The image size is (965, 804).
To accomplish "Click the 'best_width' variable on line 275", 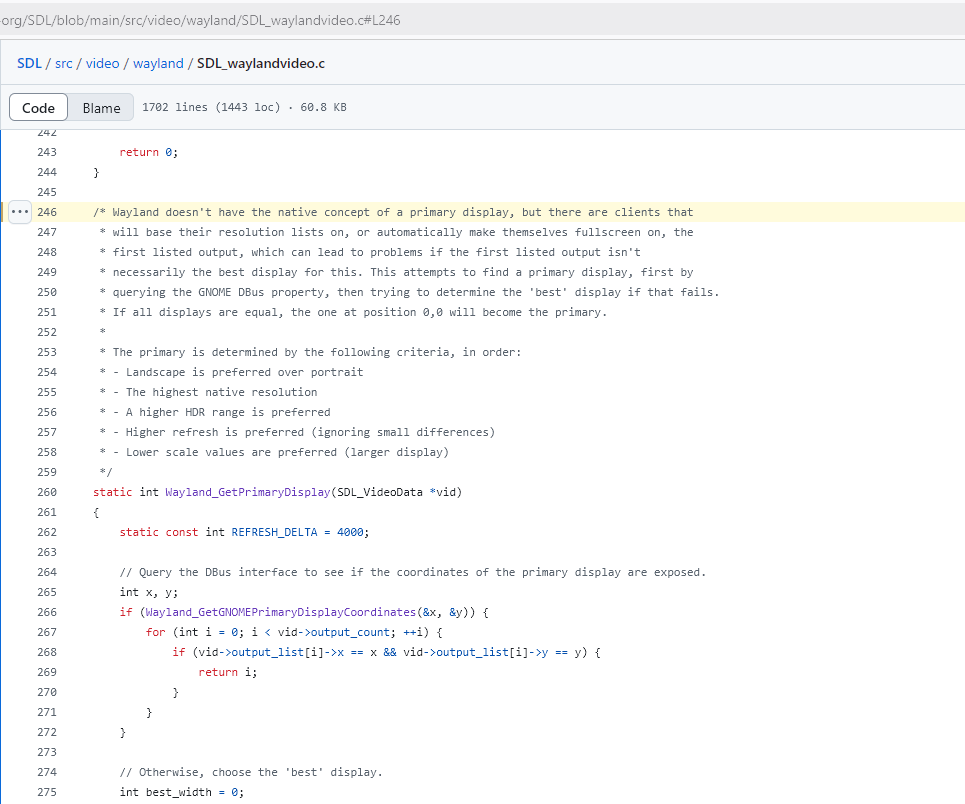I will pyautogui.click(x=178, y=792).
